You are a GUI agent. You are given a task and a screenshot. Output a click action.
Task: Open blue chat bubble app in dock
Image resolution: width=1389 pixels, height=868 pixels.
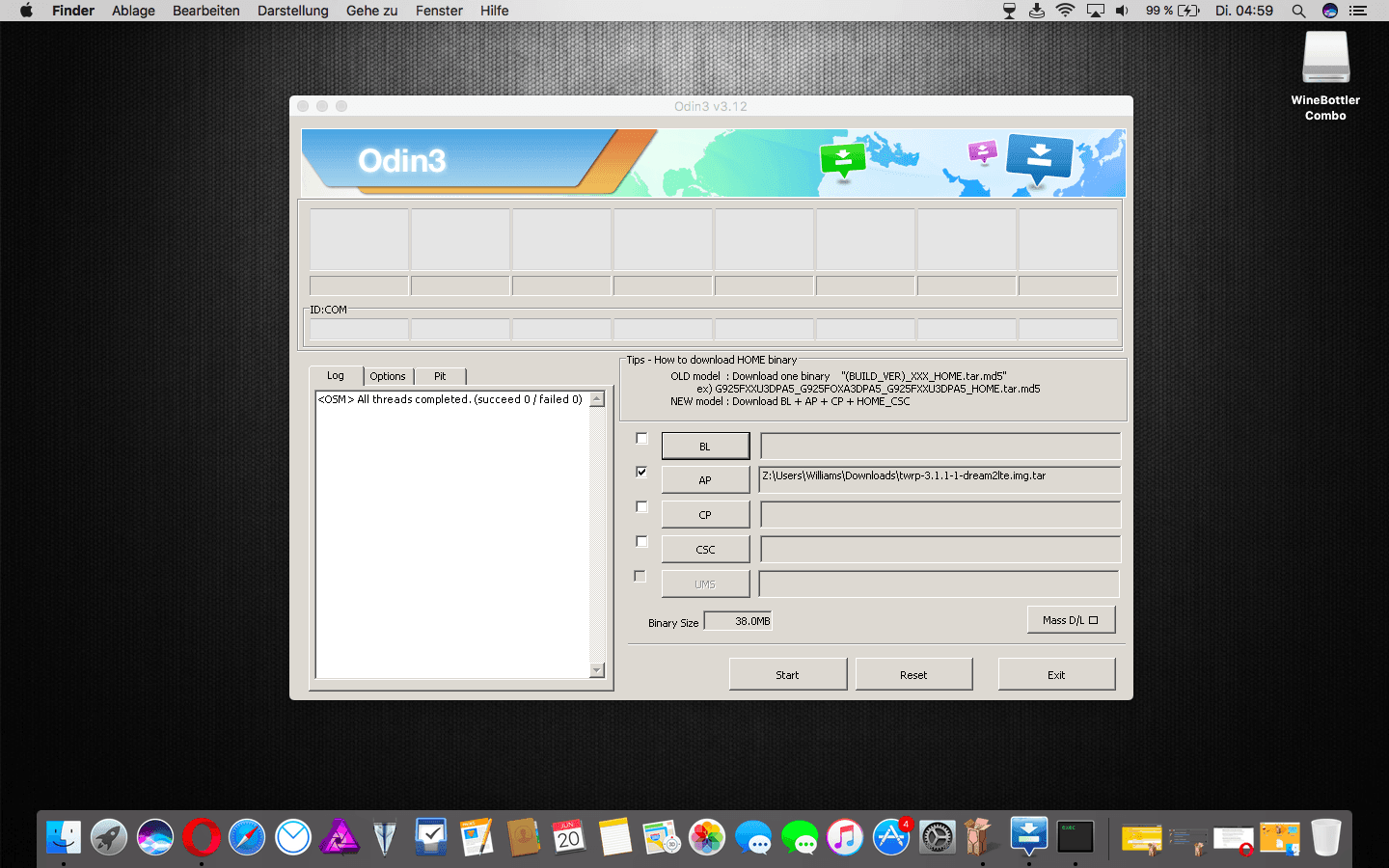click(753, 837)
